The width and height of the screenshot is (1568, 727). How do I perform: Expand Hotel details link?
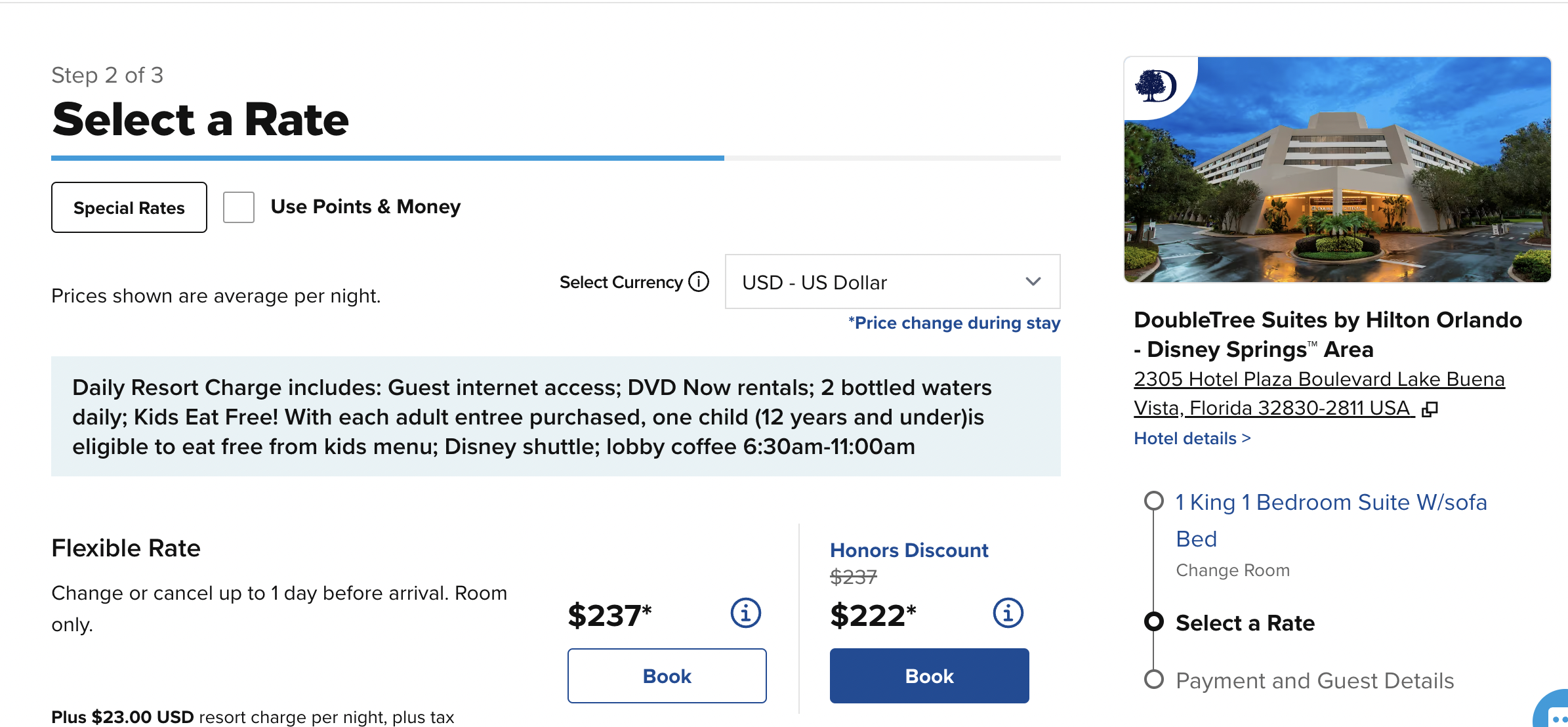point(1192,438)
